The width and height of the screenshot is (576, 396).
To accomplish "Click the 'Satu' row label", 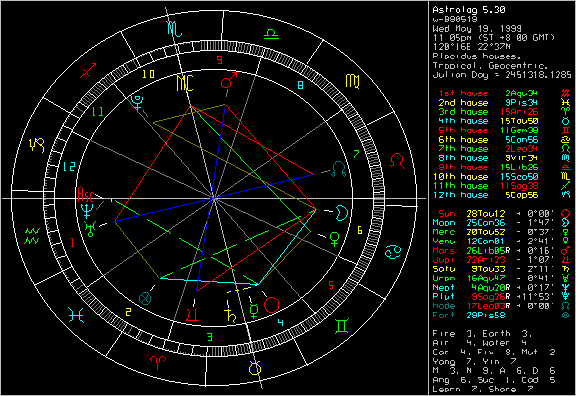I will pyautogui.click(x=444, y=269).
